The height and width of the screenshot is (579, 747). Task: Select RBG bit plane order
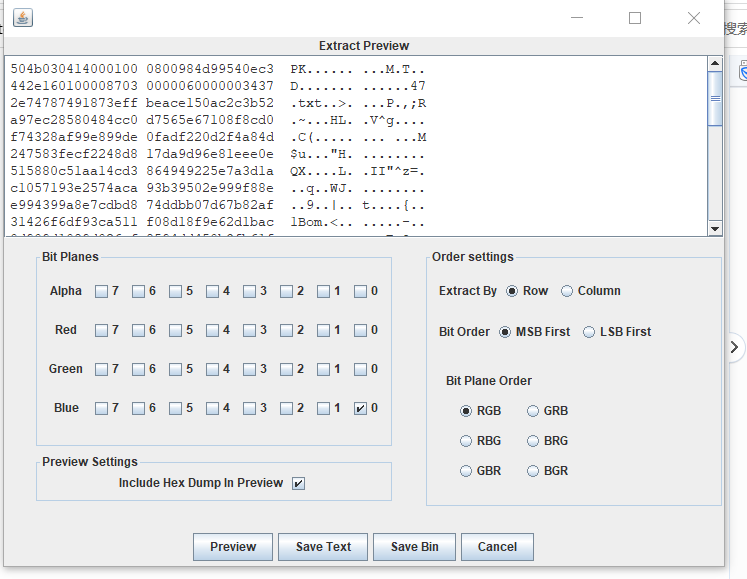[x=466, y=441]
